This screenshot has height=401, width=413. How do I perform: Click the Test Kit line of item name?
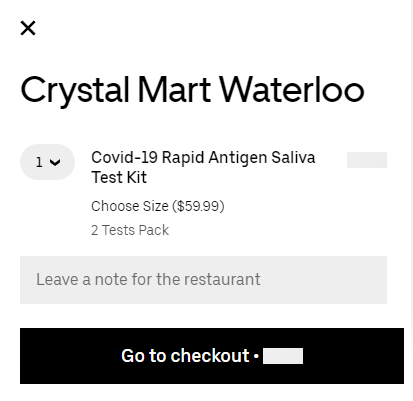pos(119,177)
